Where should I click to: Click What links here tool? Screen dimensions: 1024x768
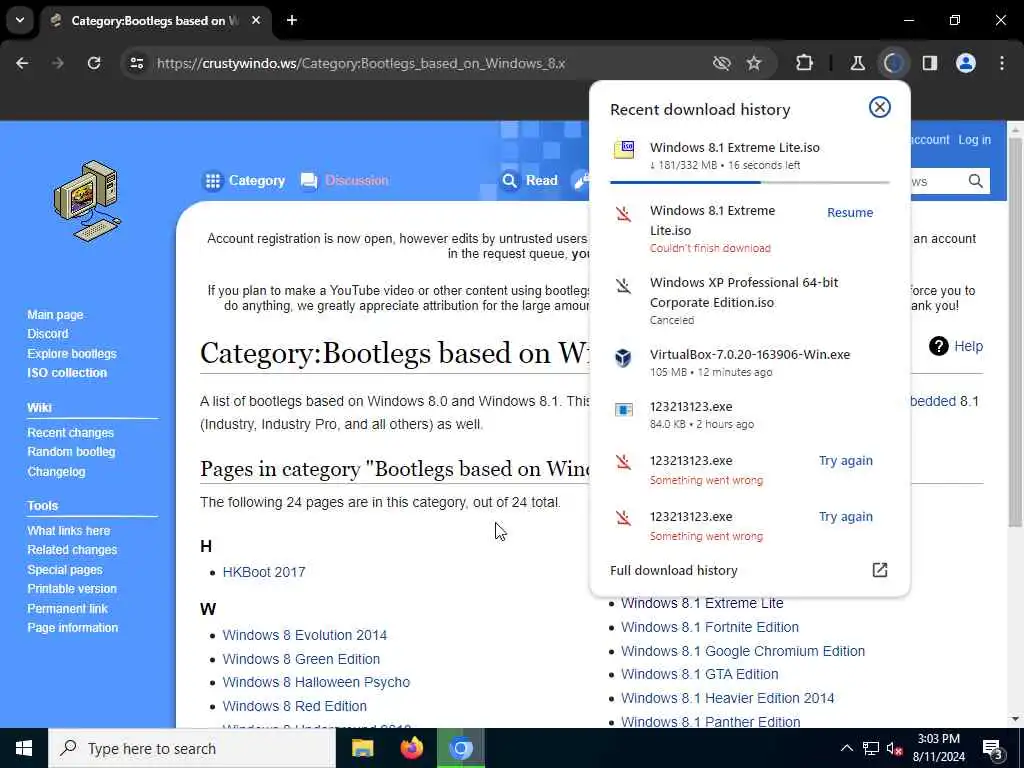pyautogui.click(x=69, y=531)
